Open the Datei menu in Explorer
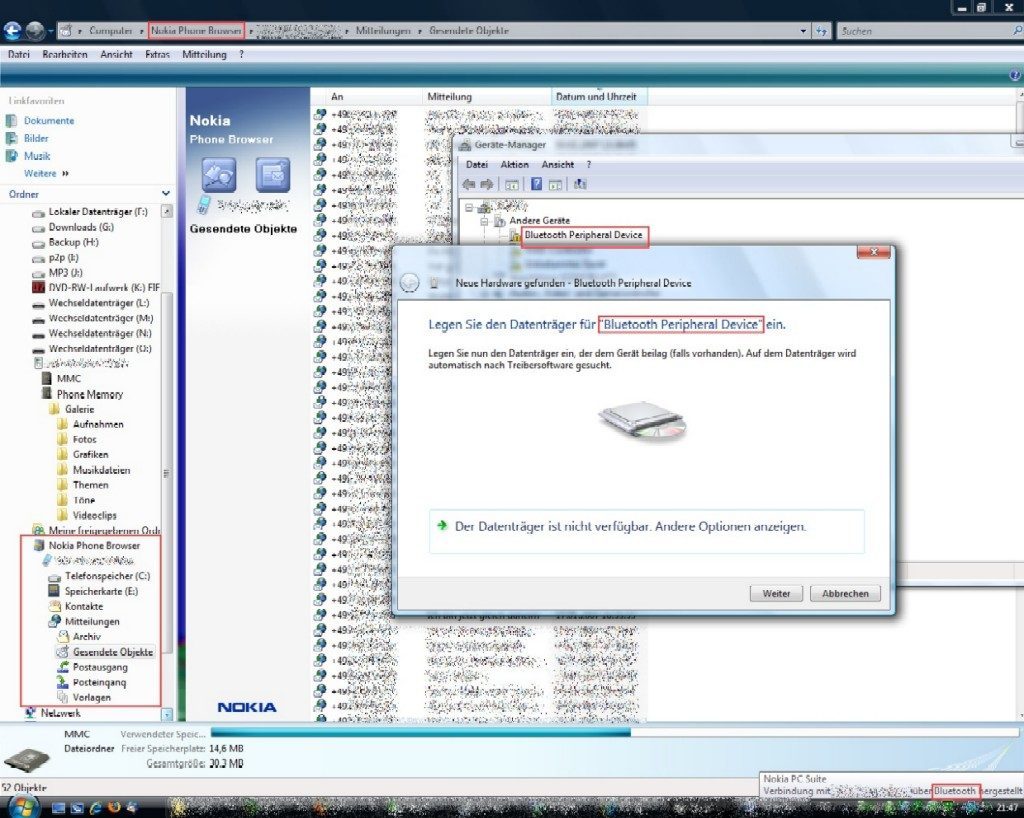 (19, 55)
